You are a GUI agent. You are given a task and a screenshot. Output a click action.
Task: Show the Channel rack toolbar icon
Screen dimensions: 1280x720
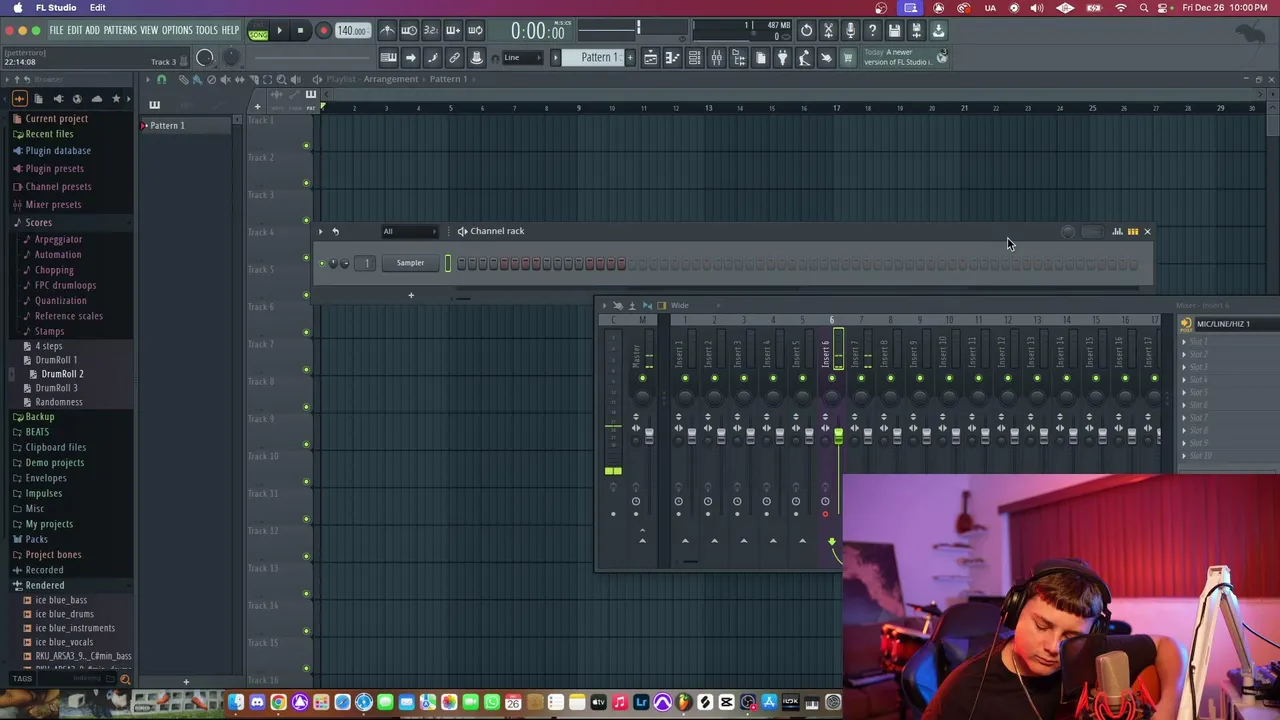pyautogui.click(x=694, y=57)
